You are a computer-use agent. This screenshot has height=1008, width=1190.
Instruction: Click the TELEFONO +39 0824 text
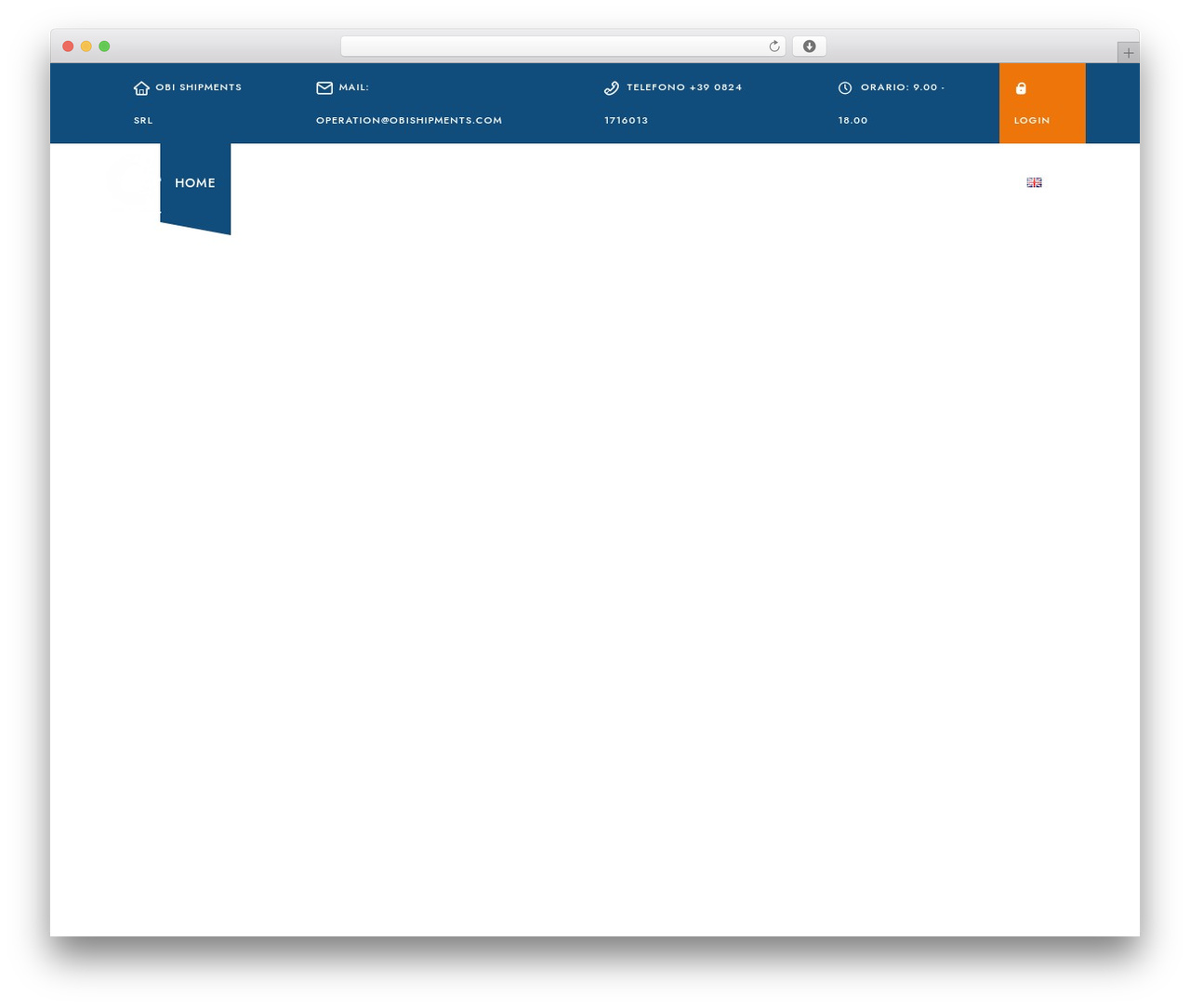684,87
